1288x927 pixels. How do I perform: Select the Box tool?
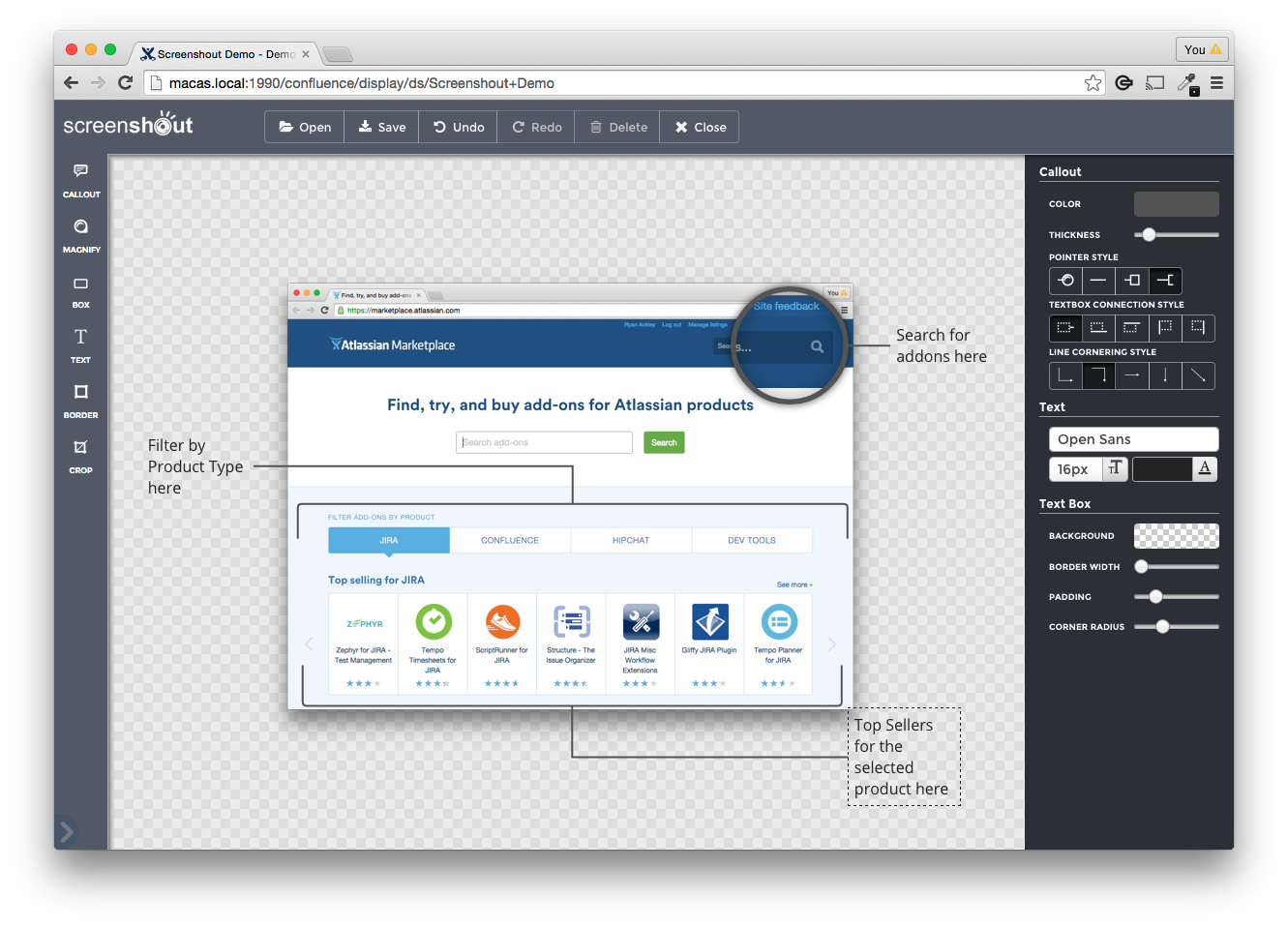pyautogui.click(x=81, y=291)
